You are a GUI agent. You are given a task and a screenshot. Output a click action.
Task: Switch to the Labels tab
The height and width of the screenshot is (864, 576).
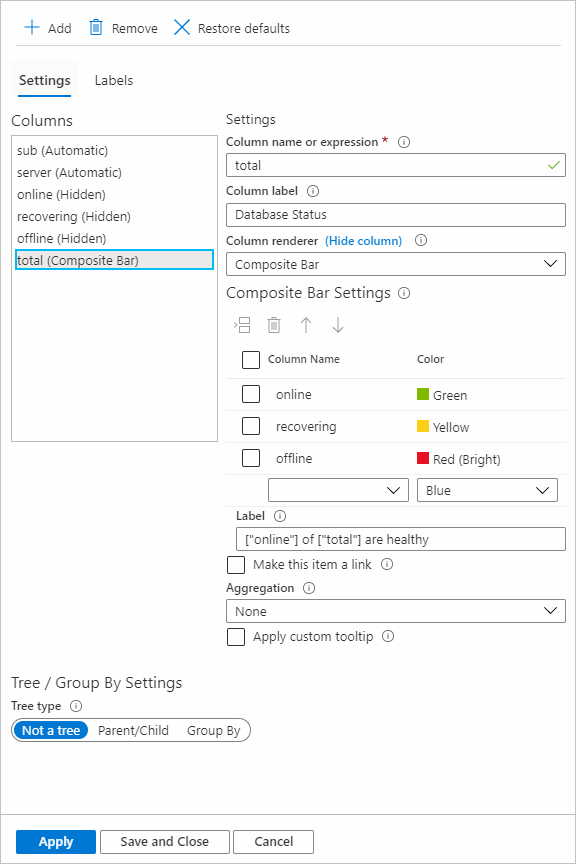click(x=114, y=80)
